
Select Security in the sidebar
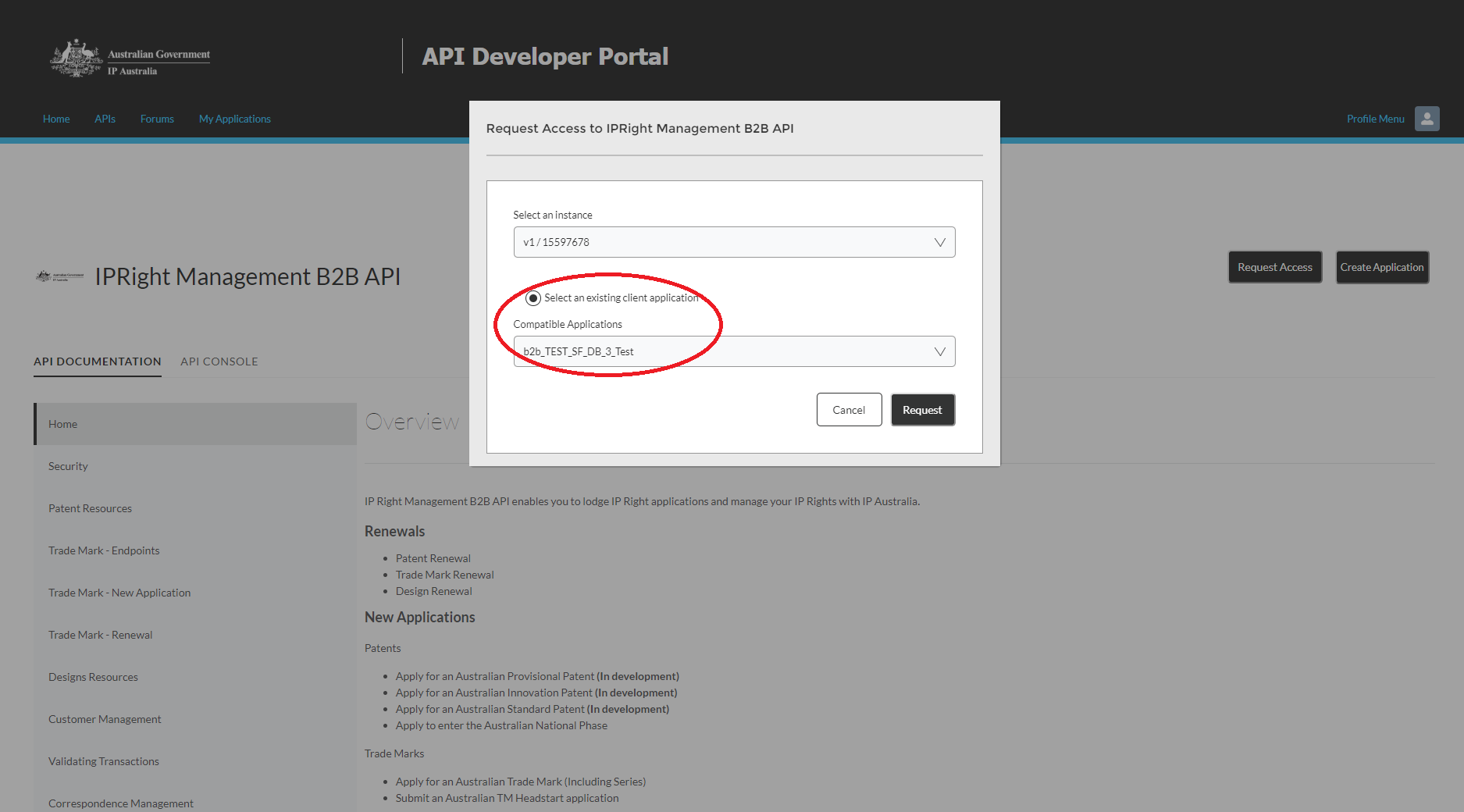[x=68, y=465]
